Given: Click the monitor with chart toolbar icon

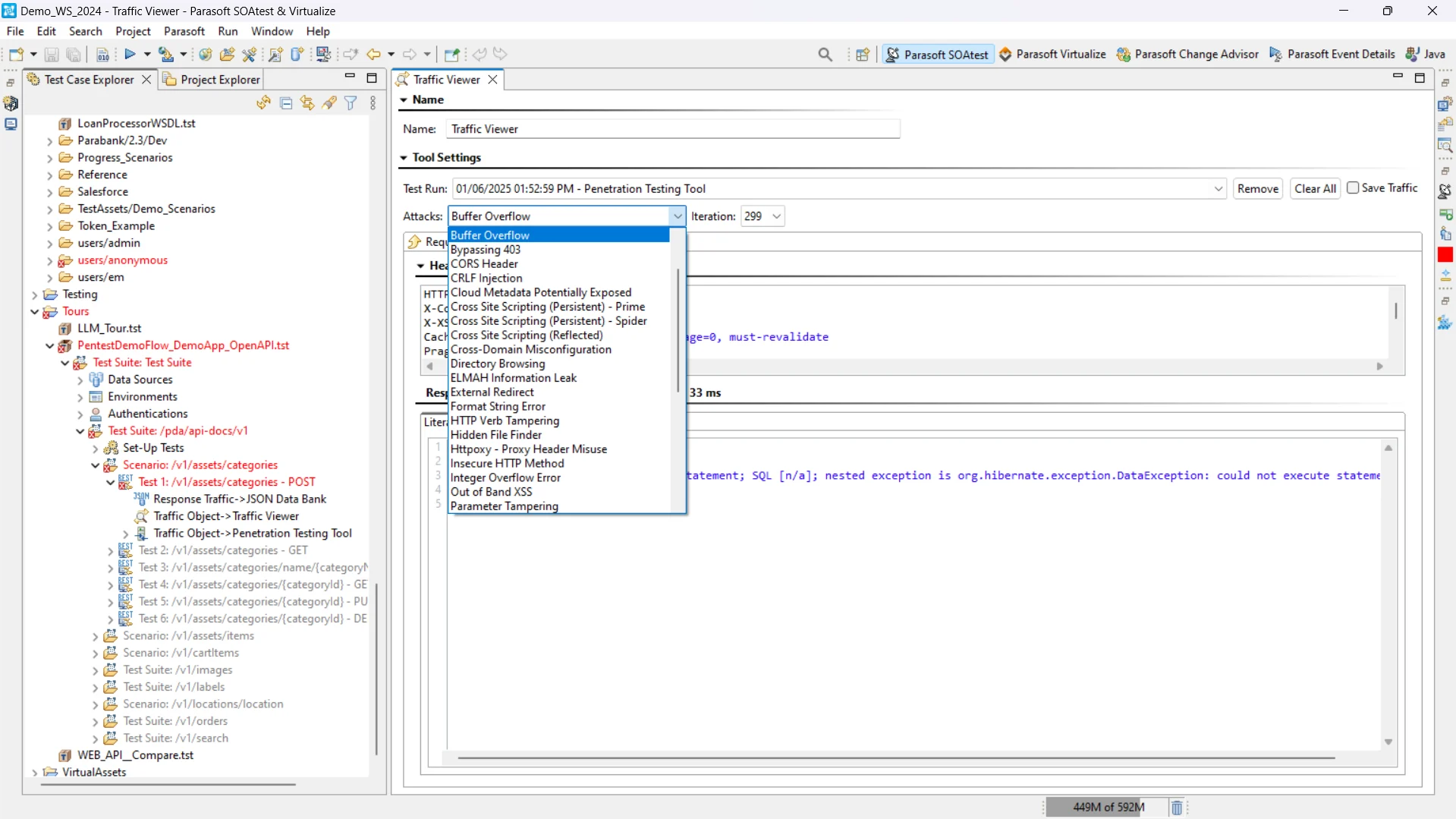Looking at the screenshot, I should pyautogui.click(x=324, y=55).
